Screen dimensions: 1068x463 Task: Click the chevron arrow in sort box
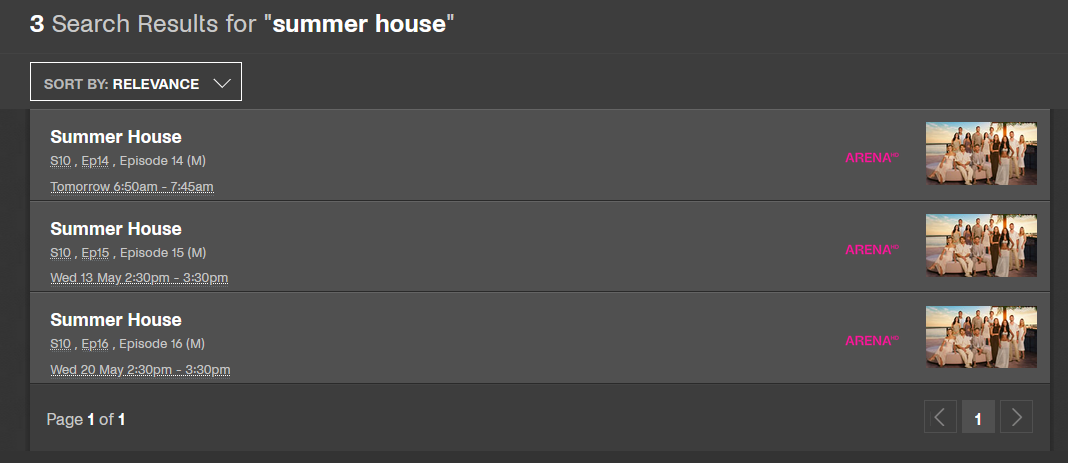coord(222,83)
